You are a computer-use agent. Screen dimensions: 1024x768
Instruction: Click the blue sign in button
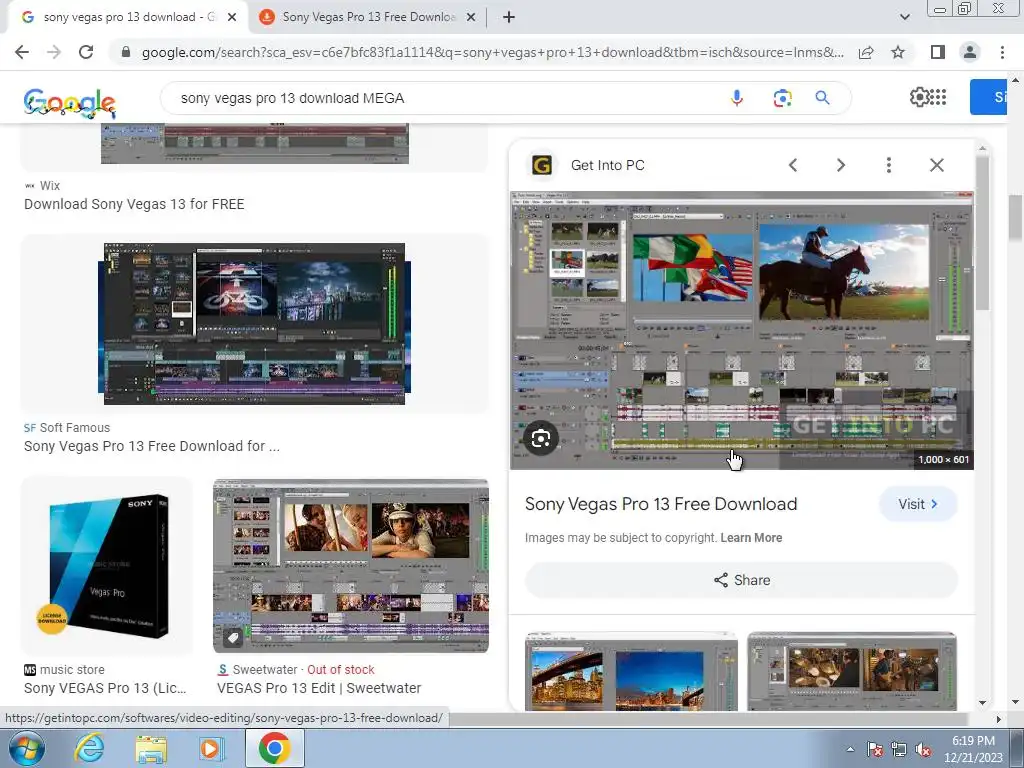point(988,97)
